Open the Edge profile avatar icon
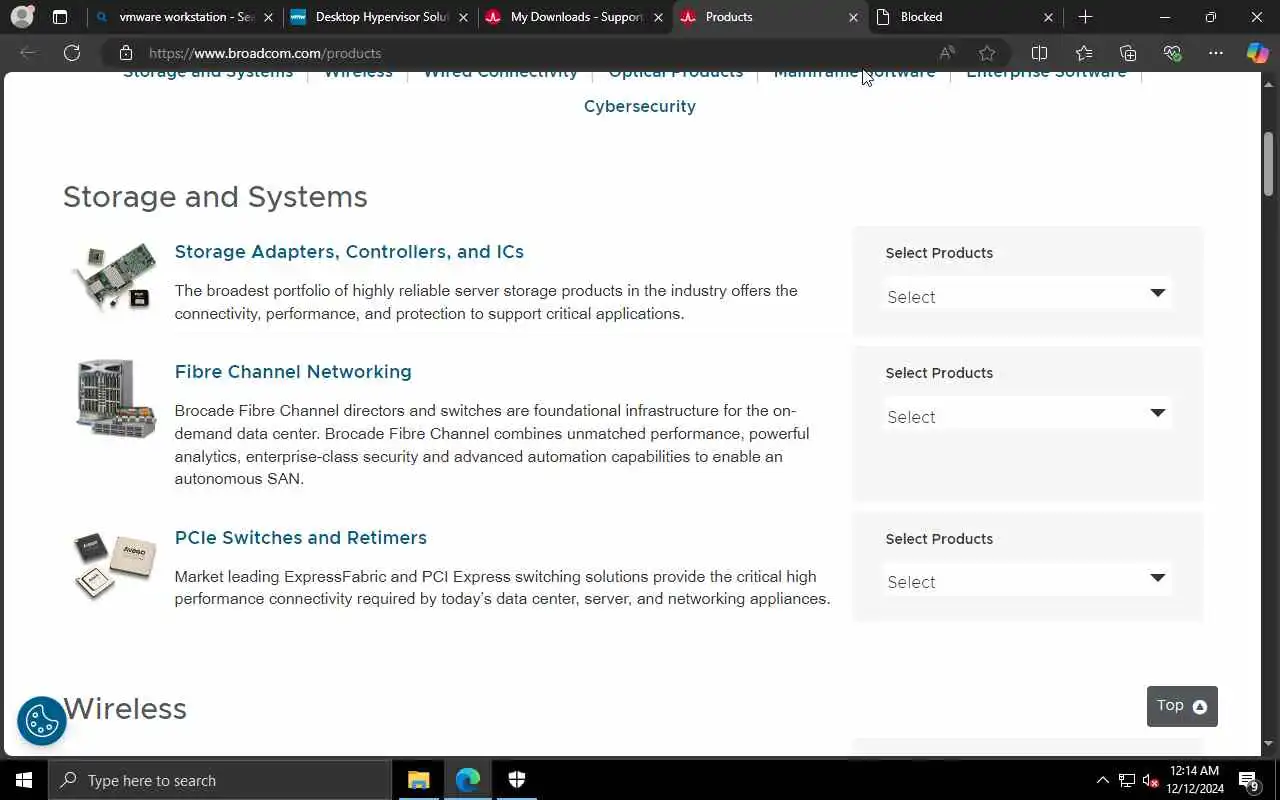This screenshot has width=1280, height=800. point(22,17)
